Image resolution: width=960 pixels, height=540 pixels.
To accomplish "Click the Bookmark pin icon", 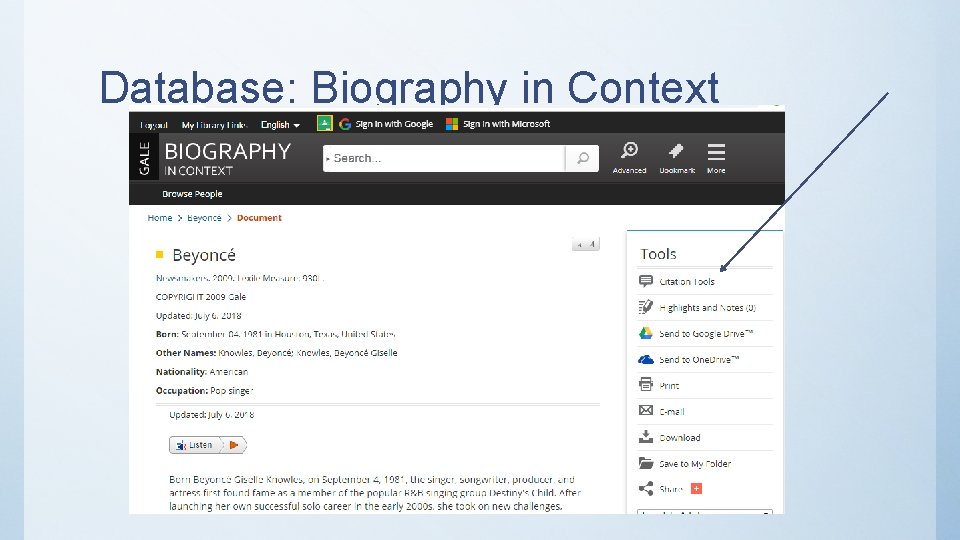I will pyautogui.click(x=676, y=151).
